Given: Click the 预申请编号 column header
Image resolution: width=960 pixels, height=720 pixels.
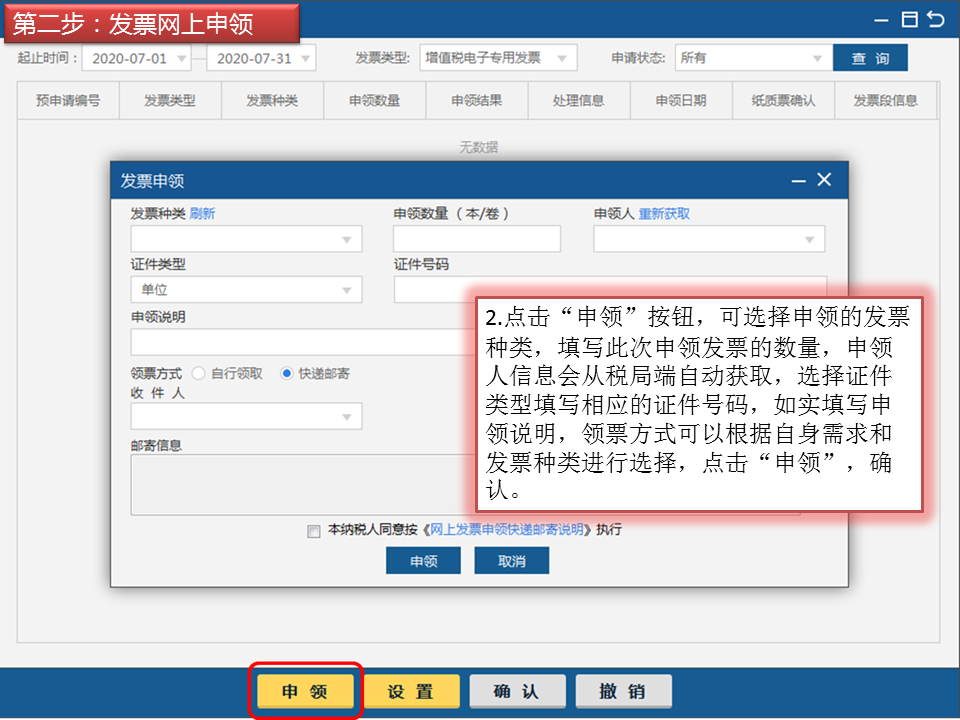Looking at the screenshot, I should click(x=68, y=100).
